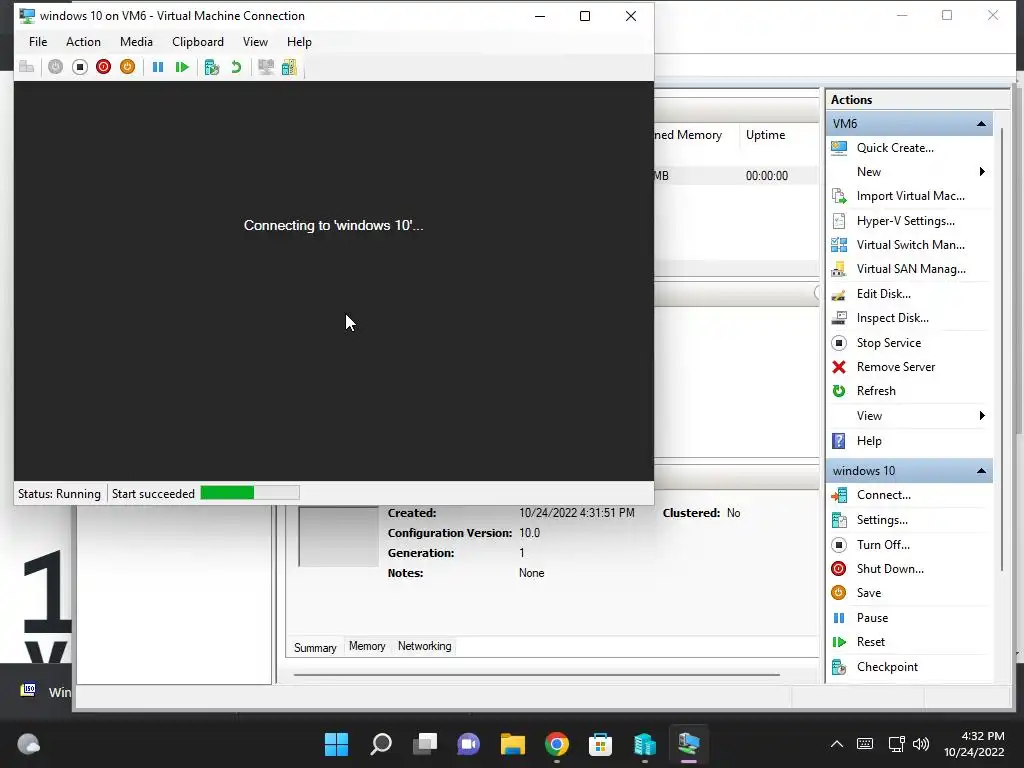
Task: Click the volume icon in tray
Action: point(921,744)
